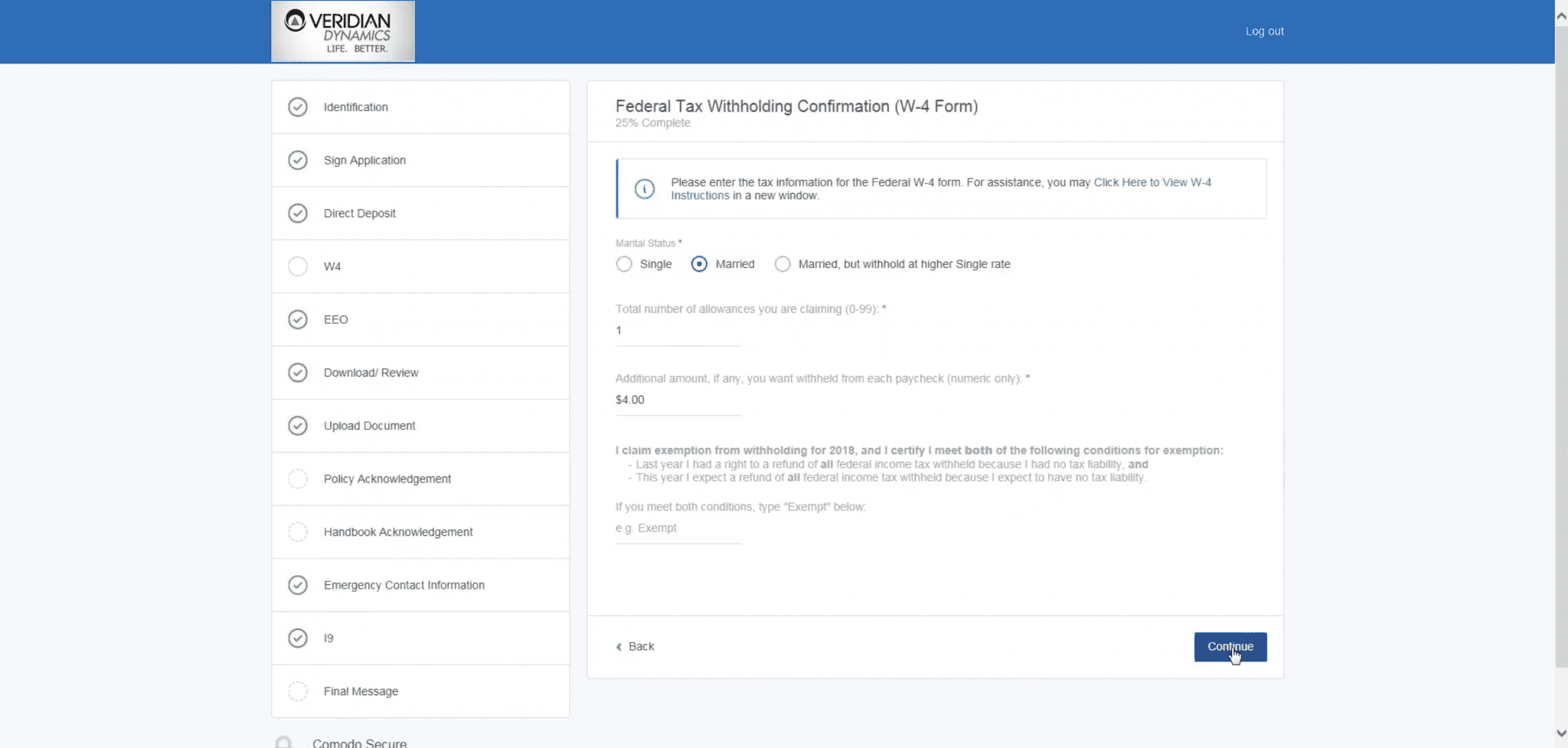Select the Married radio button

pyautogui.click(x=699, y=264)
